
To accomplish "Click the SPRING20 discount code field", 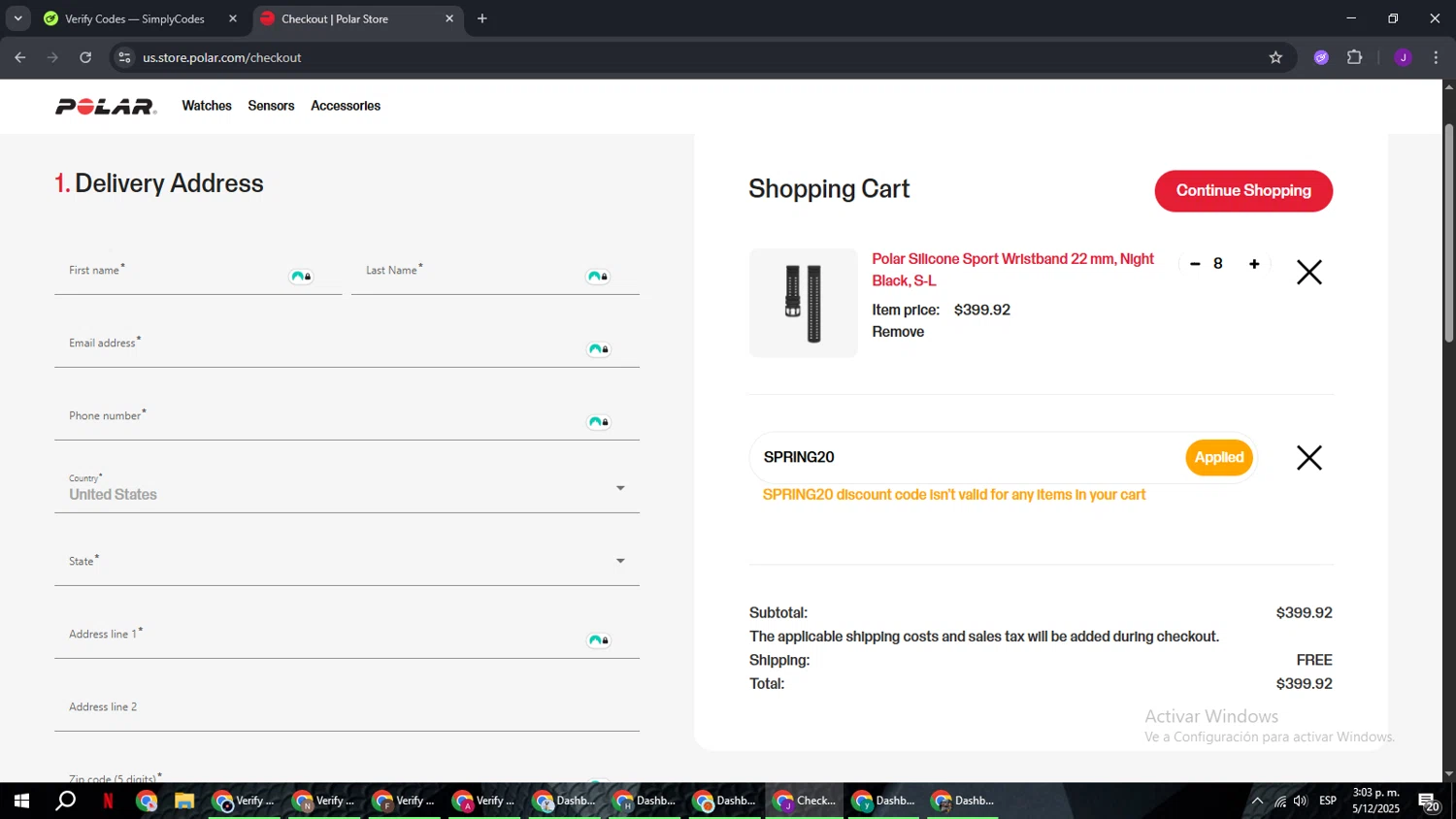I will tap(966, 457).
